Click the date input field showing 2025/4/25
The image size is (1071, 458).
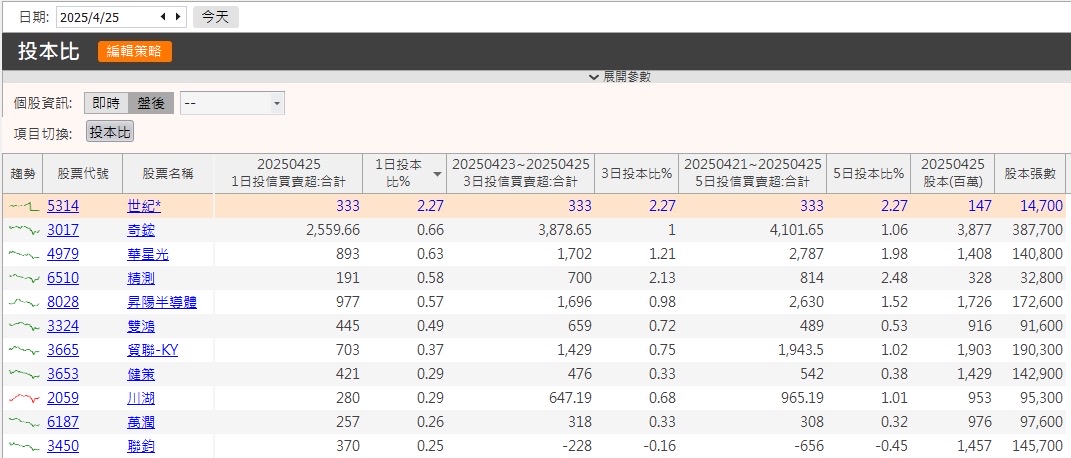[x=105, y=17]
